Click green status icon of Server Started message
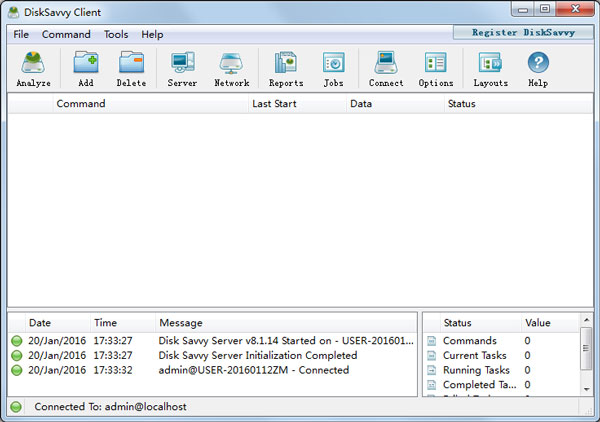600x422 pixels. [17, 341]
